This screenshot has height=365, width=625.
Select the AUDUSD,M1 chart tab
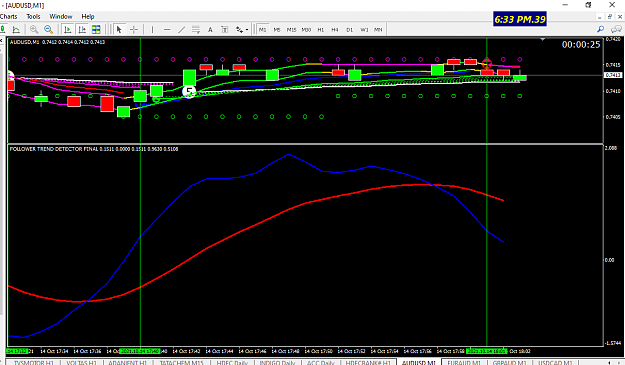[419, 363]
